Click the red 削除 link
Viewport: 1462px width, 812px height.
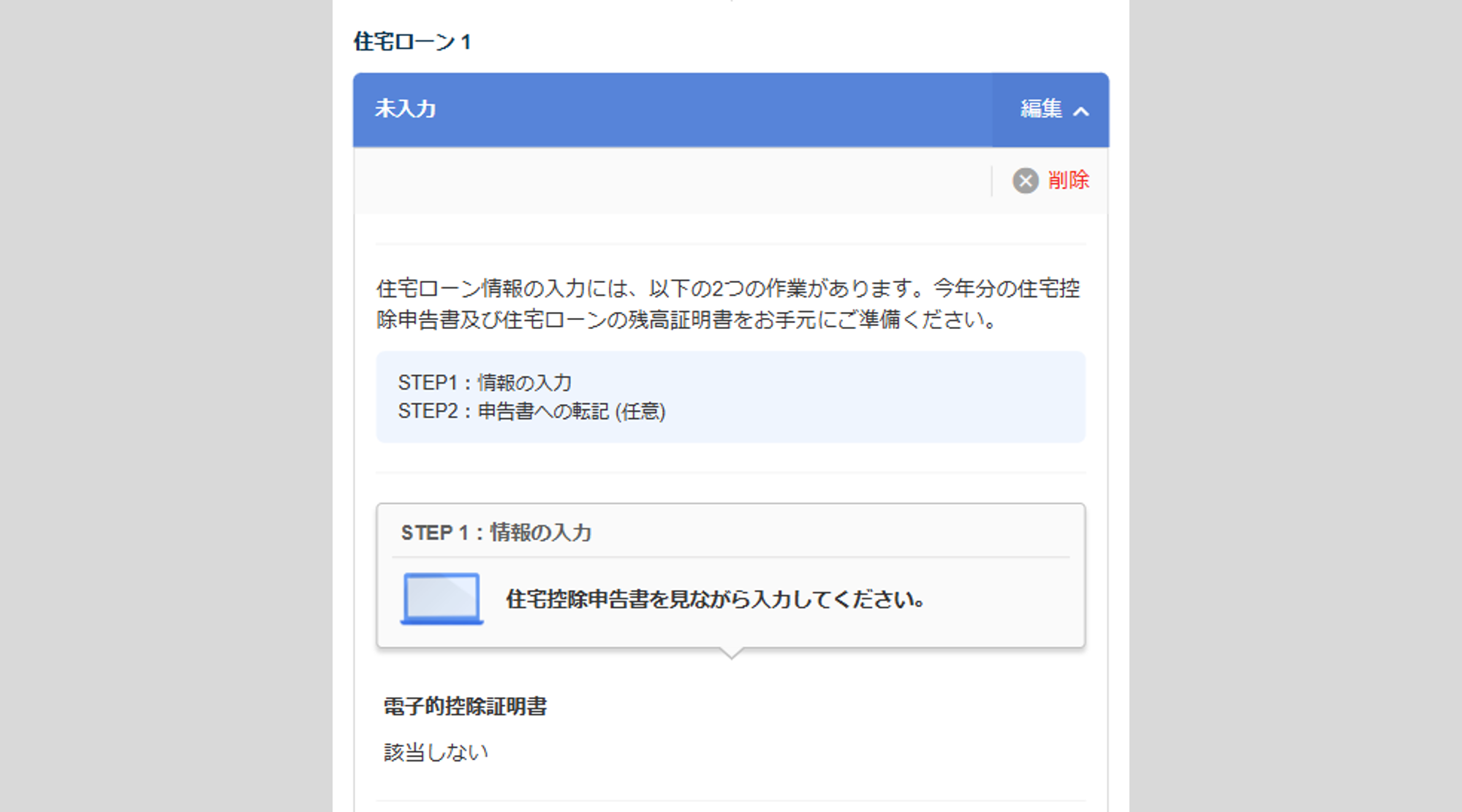pos(1068,181)
